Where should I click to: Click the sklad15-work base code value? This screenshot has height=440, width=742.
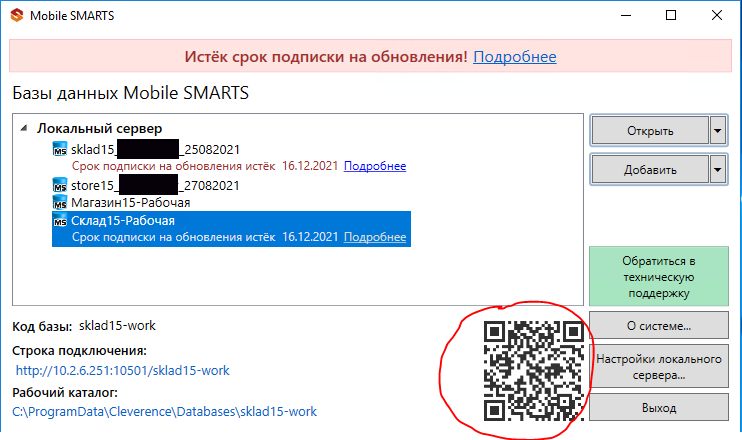click(117, 326)
